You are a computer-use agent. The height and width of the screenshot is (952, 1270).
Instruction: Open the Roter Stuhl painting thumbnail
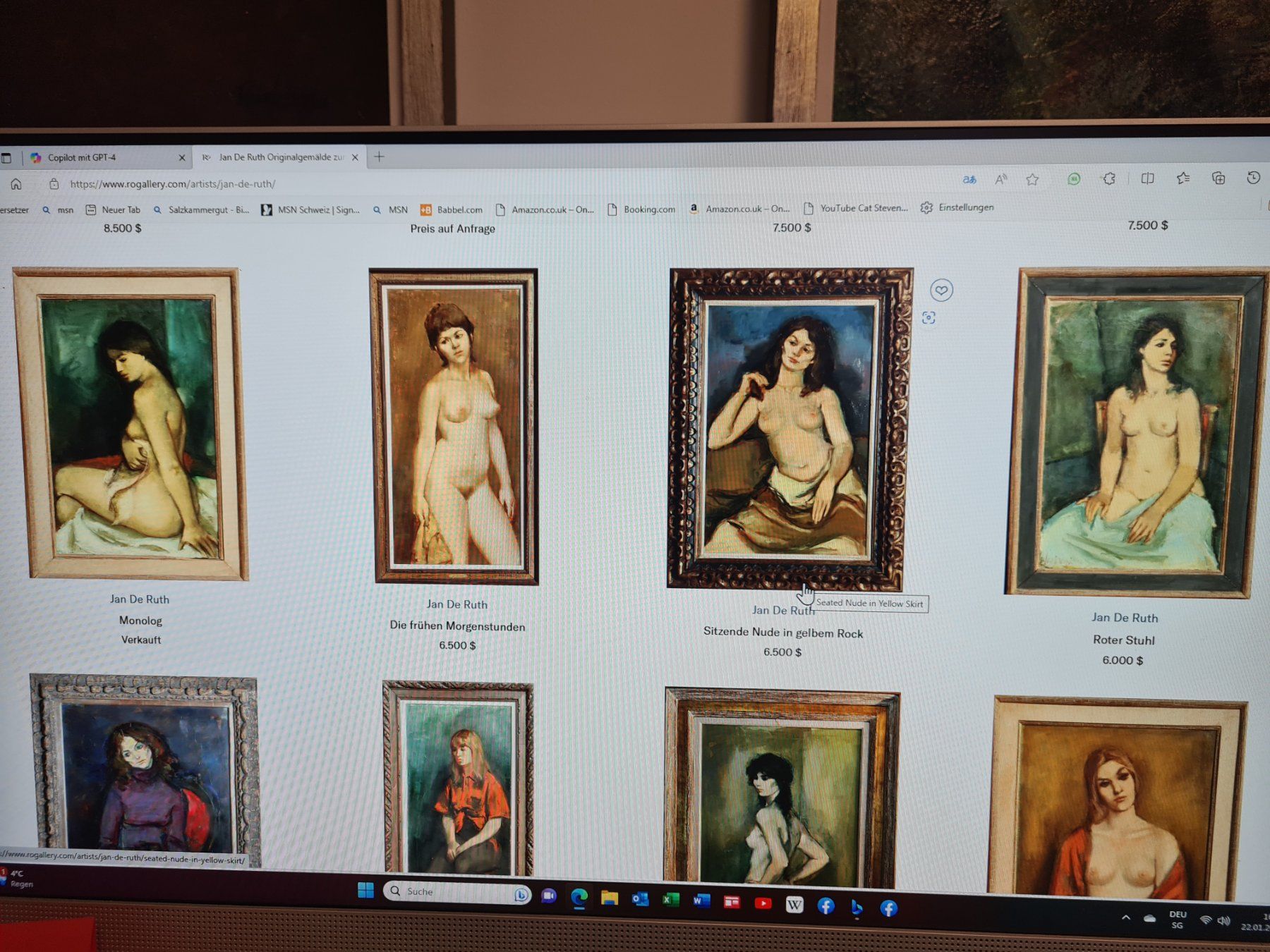(1137, 432)
